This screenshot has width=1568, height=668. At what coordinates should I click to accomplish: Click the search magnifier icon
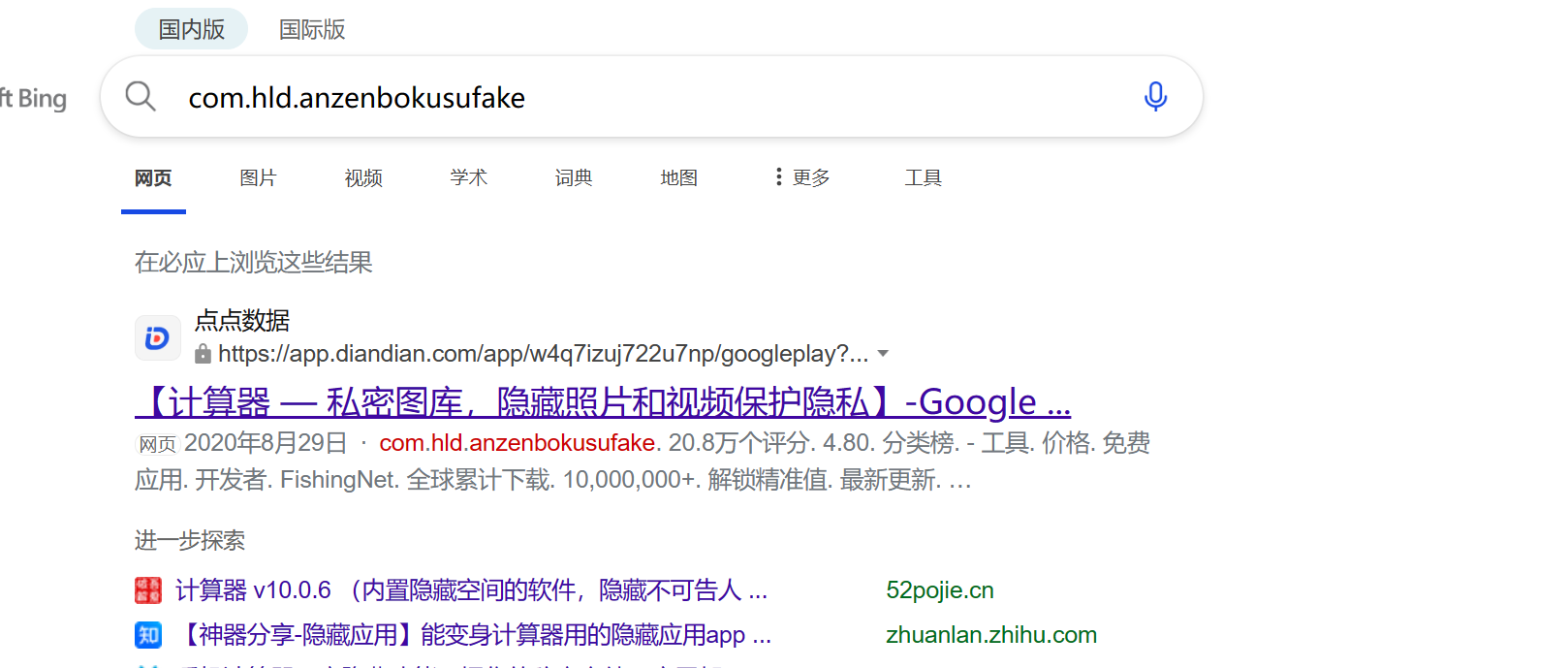click(141, 96)
